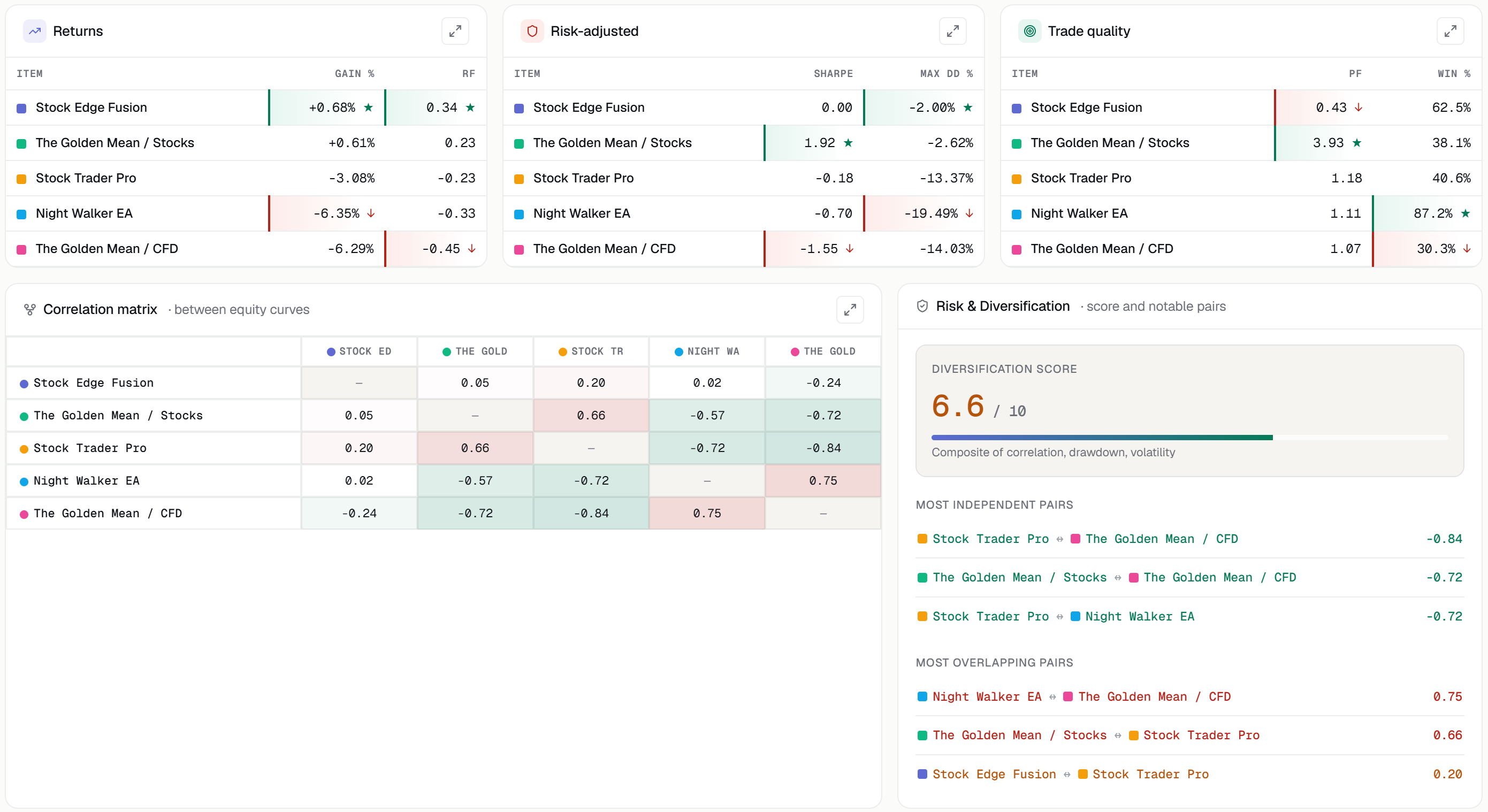Viewport: 1488px width, 812px height.
Task: Open Golden Mean / Stocks ↔ Golden Mean / CFD pair
Action: click(1189, 578)
